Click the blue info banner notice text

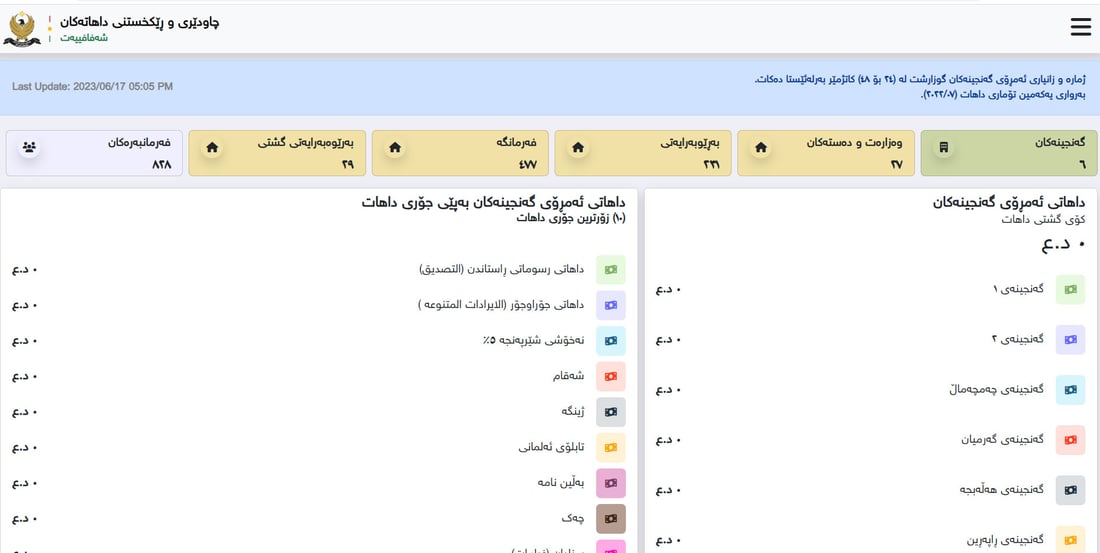tap(920, 86)
